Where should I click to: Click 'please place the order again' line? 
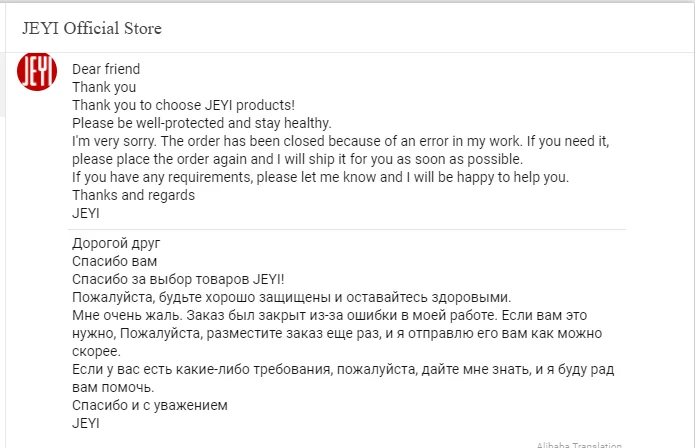click(297, 159)
